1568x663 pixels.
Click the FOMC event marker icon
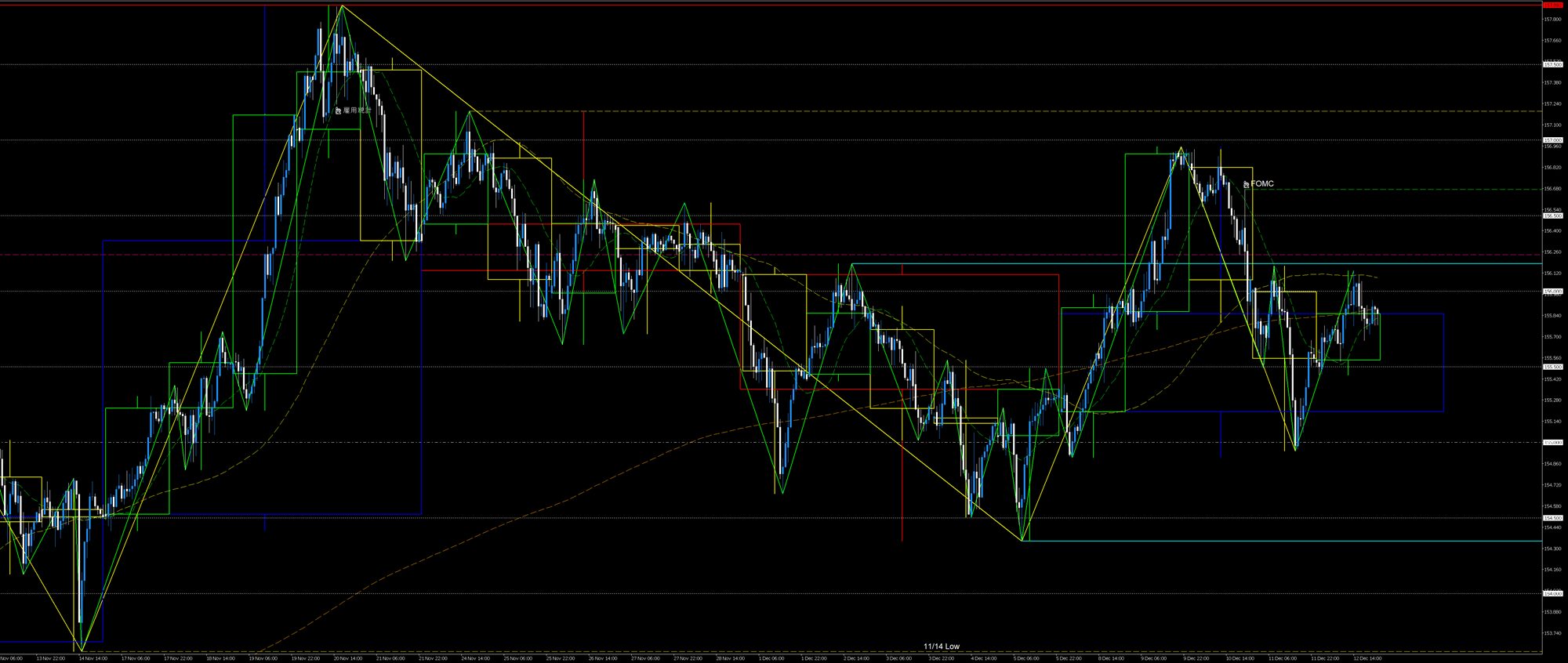[1246, 185]
